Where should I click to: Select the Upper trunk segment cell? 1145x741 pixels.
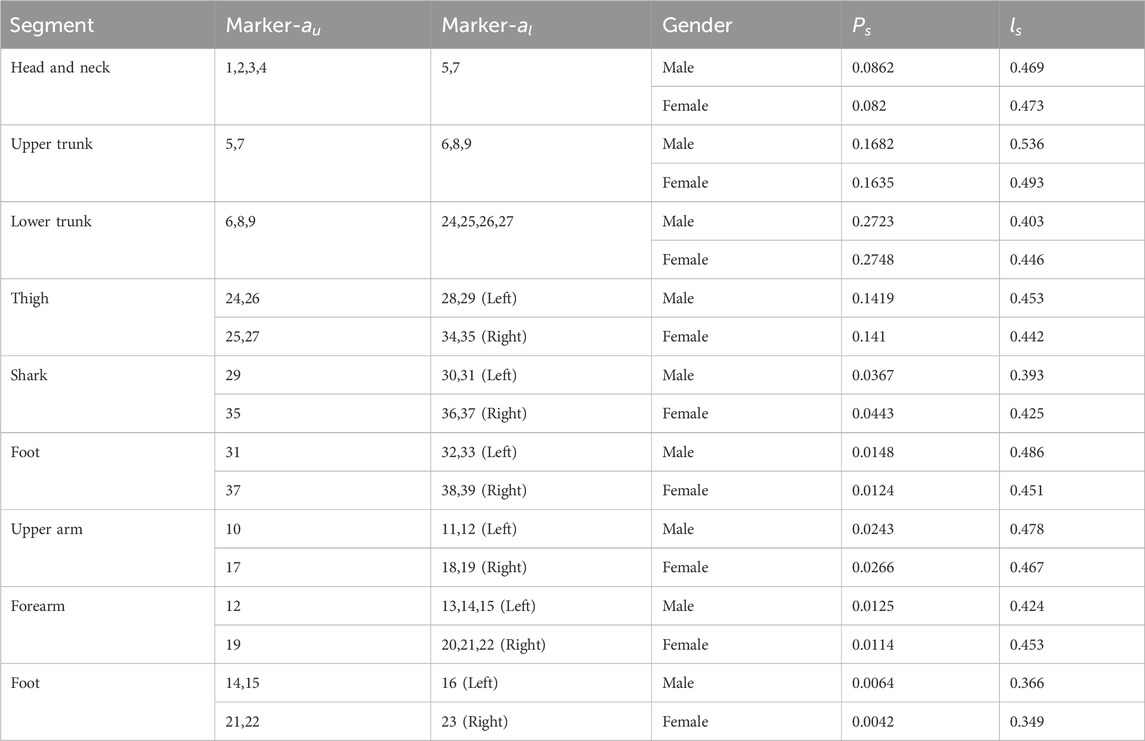(107, 164)
